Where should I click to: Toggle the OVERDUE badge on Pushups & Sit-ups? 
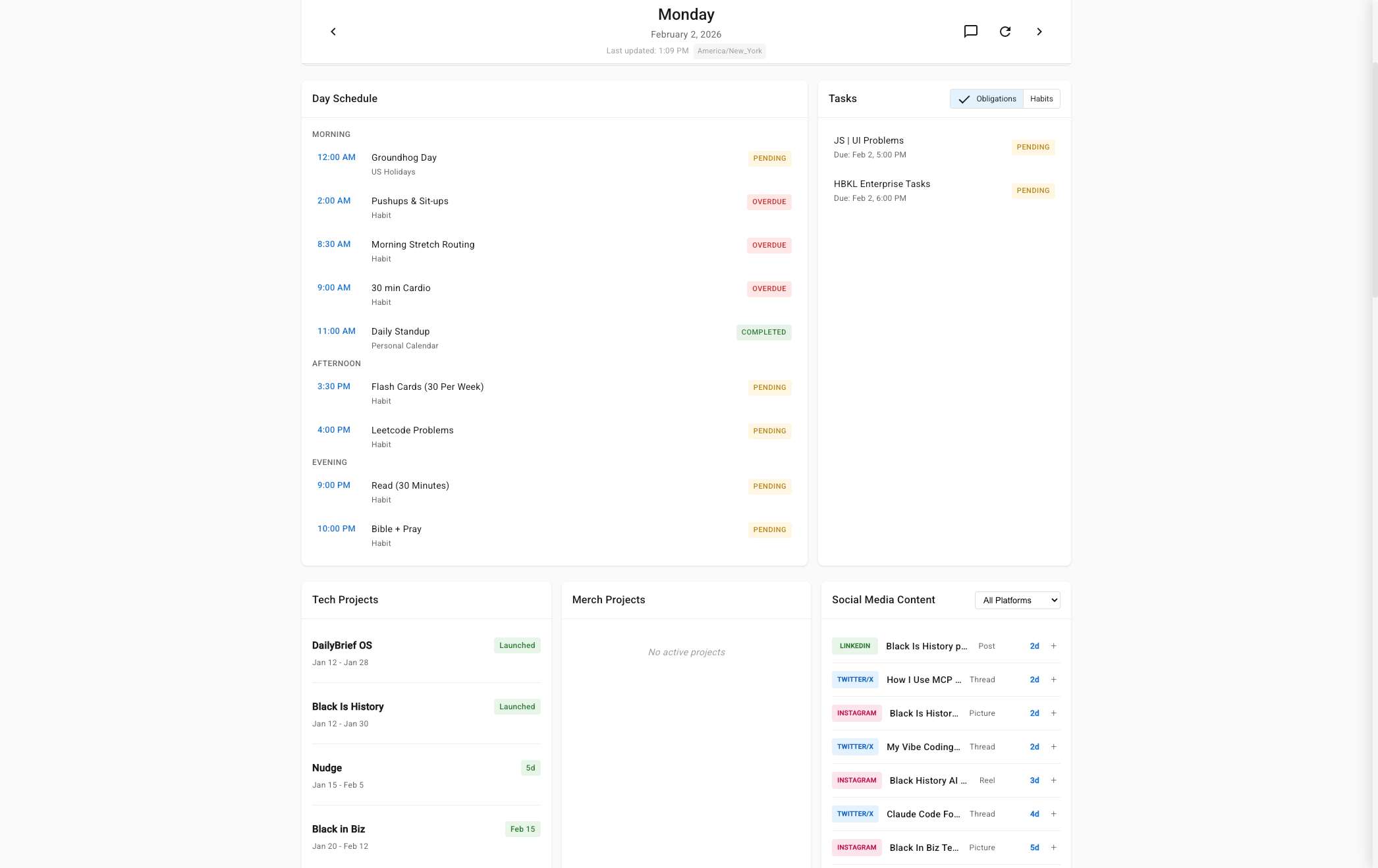[769, 202]
